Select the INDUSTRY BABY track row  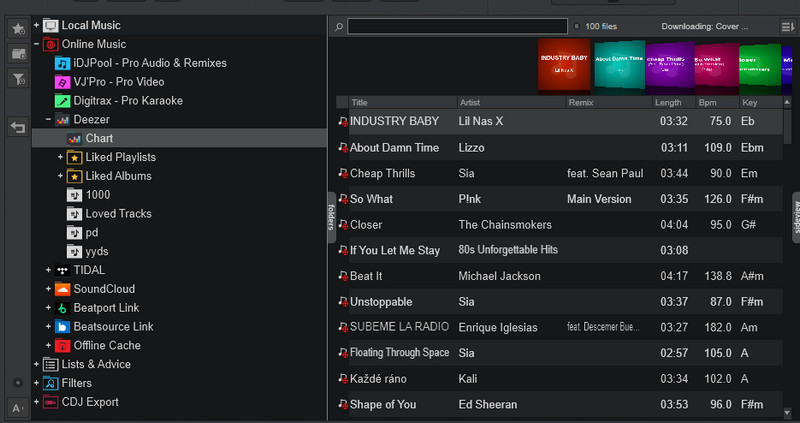(559, 121)
